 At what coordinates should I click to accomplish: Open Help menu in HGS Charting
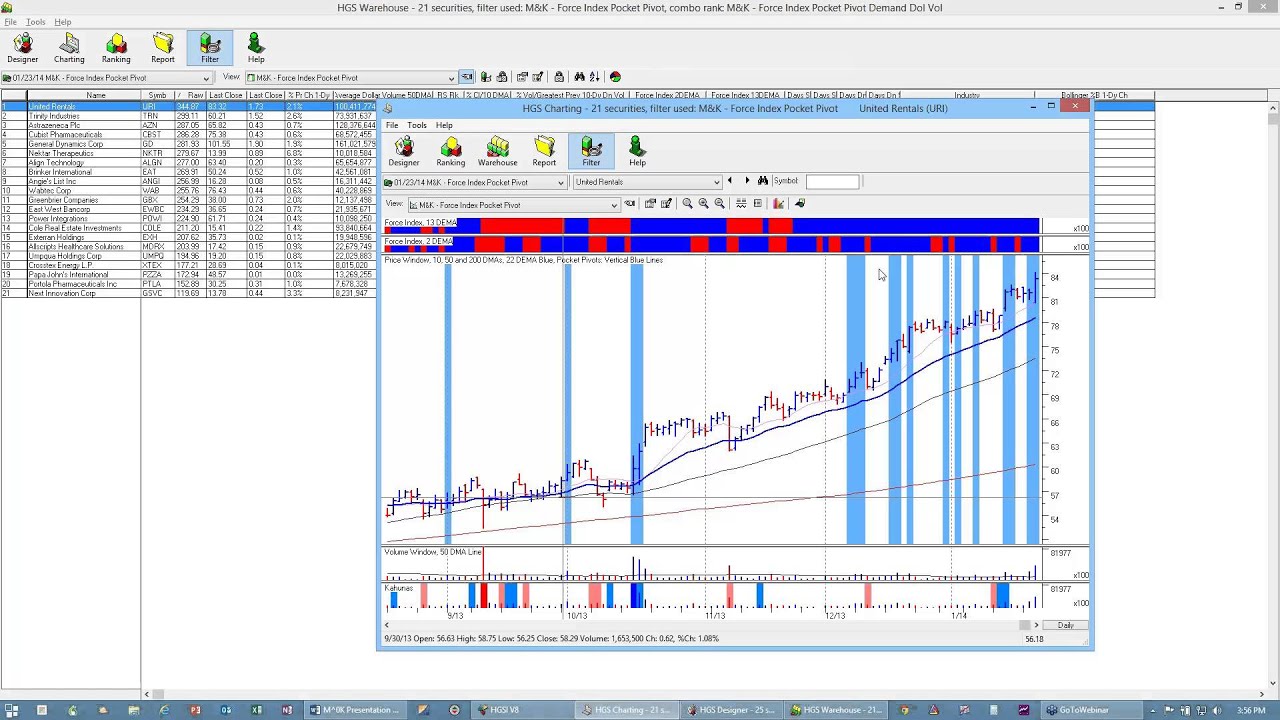pyautogui.click(x=444, y=125)
